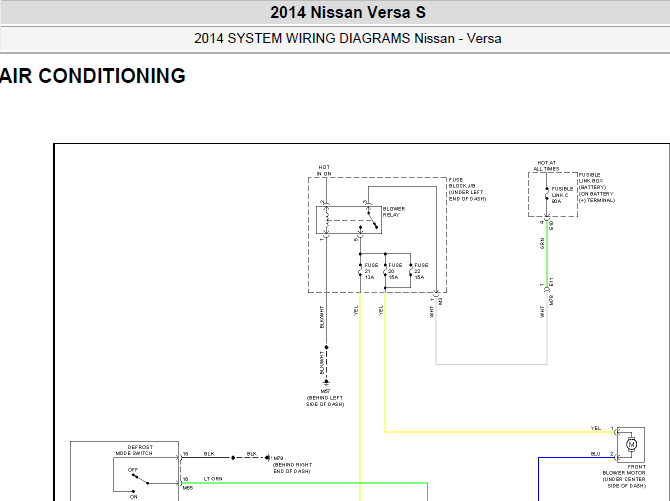This screenshot has height=501, width=670.
Task: Click the 'FUSIBLE LINK BOX (BATTERY)' label
Action: tap(592, 181)
